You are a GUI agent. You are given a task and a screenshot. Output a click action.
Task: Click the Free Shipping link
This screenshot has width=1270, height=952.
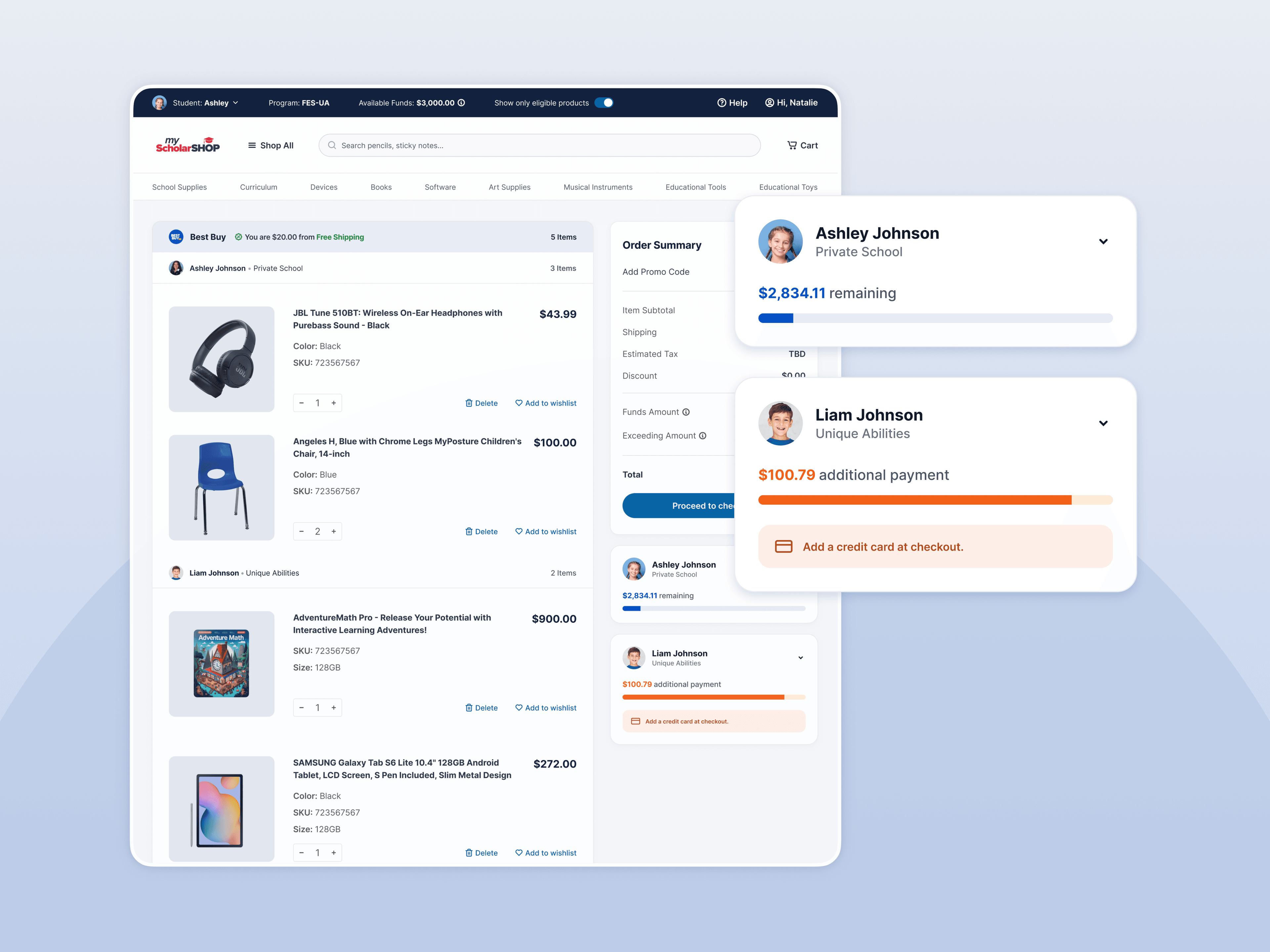pyautogui.click(x=340, y=237)
